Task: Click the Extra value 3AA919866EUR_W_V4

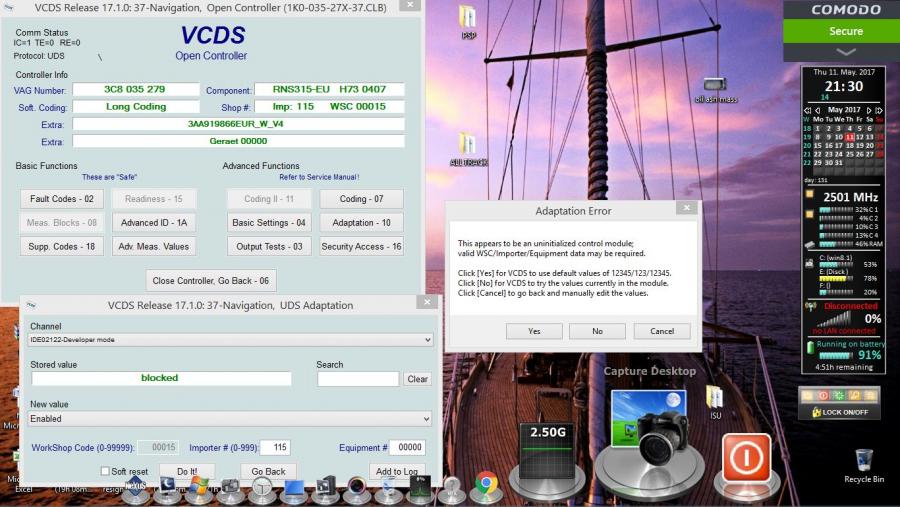Action: click(x=238, y=124)
